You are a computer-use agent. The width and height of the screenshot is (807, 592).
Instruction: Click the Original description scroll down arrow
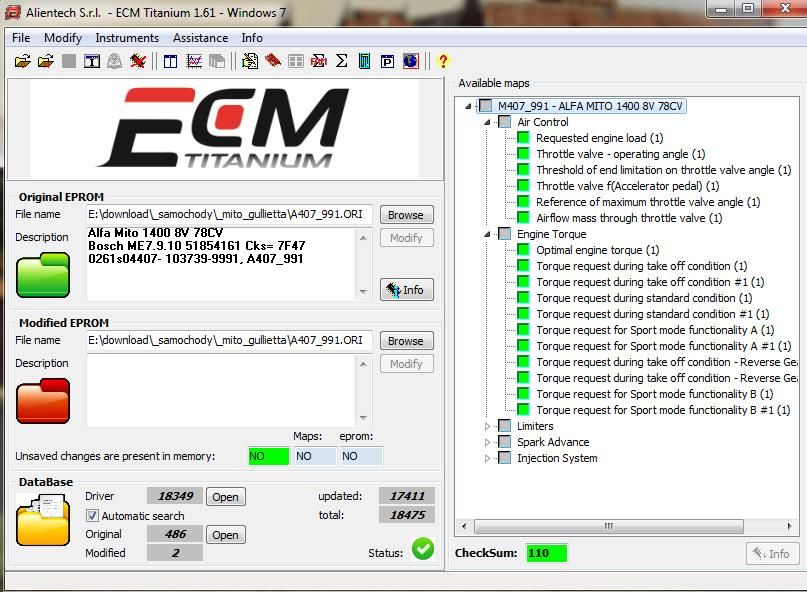pyautogui.click(x=363, y=291)
